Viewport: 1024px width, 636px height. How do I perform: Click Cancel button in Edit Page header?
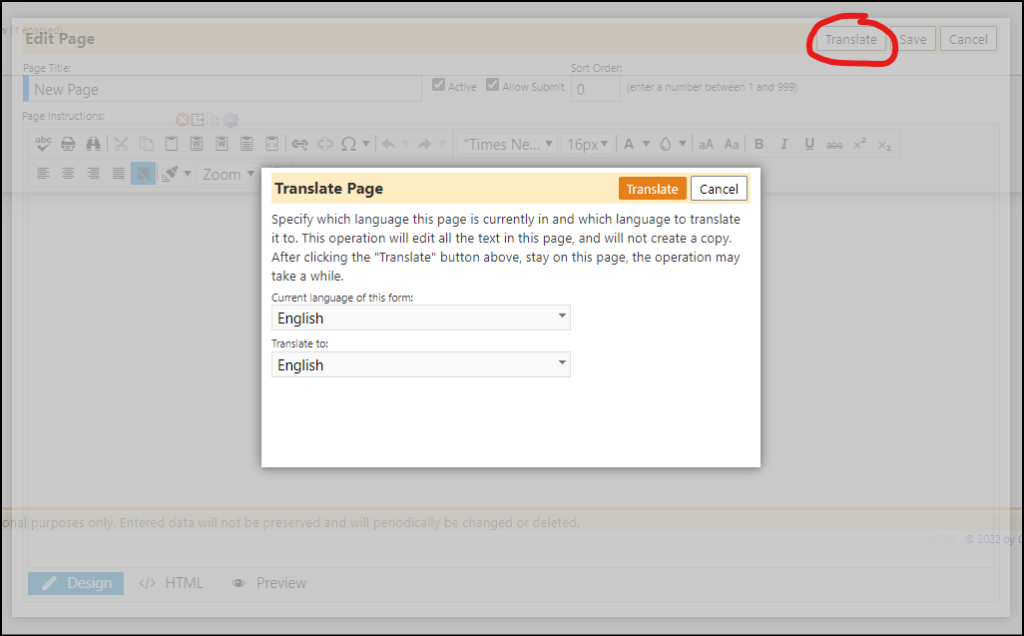[x=968, y=39]
